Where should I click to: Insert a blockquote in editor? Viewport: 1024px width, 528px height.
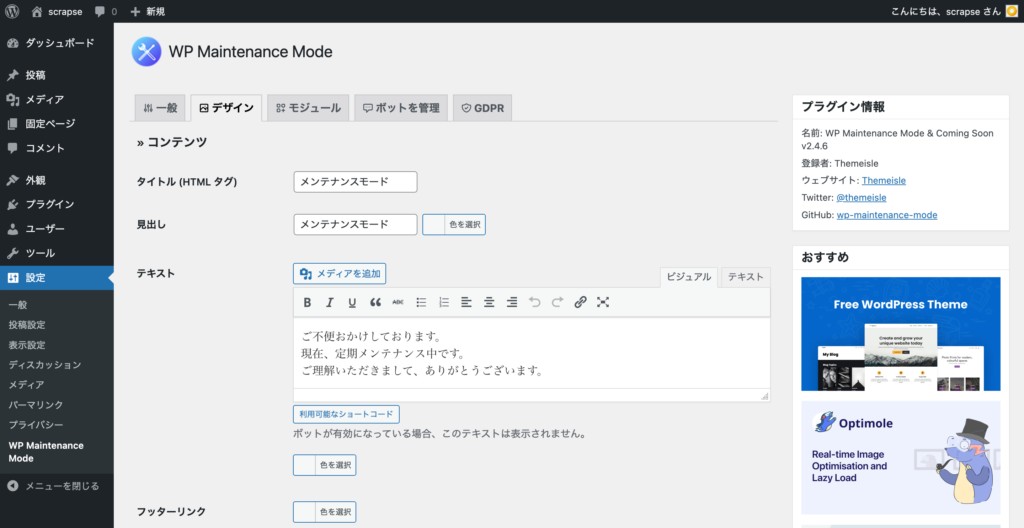(x=375, y=303)
